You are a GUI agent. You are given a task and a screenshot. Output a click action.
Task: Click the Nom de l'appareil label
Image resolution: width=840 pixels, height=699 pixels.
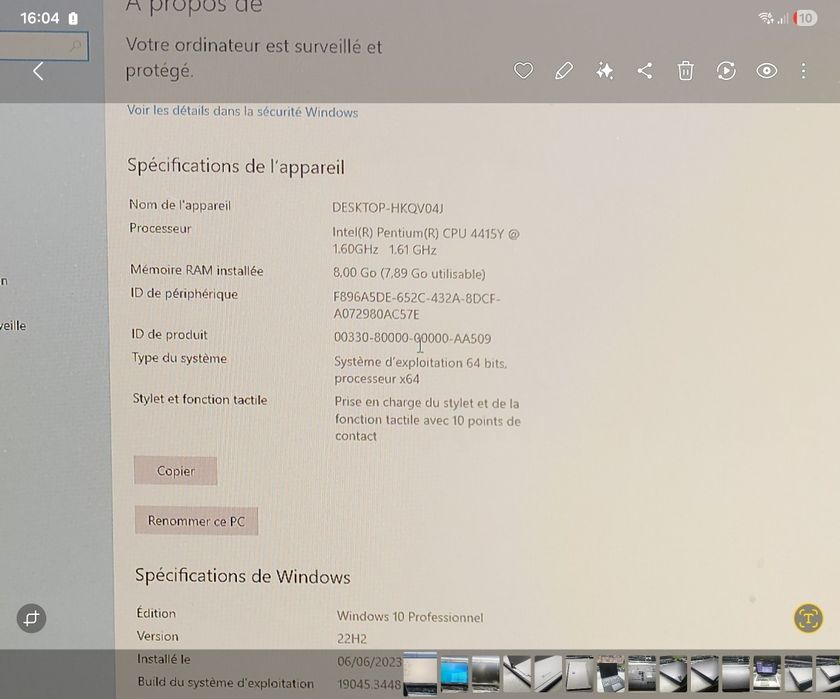[180, 205]
